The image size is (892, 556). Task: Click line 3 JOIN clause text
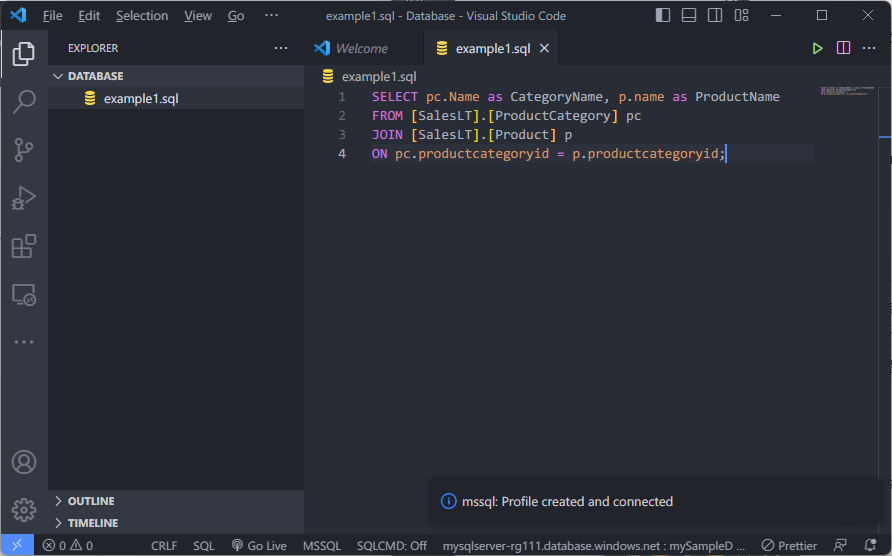pos(472,135)
